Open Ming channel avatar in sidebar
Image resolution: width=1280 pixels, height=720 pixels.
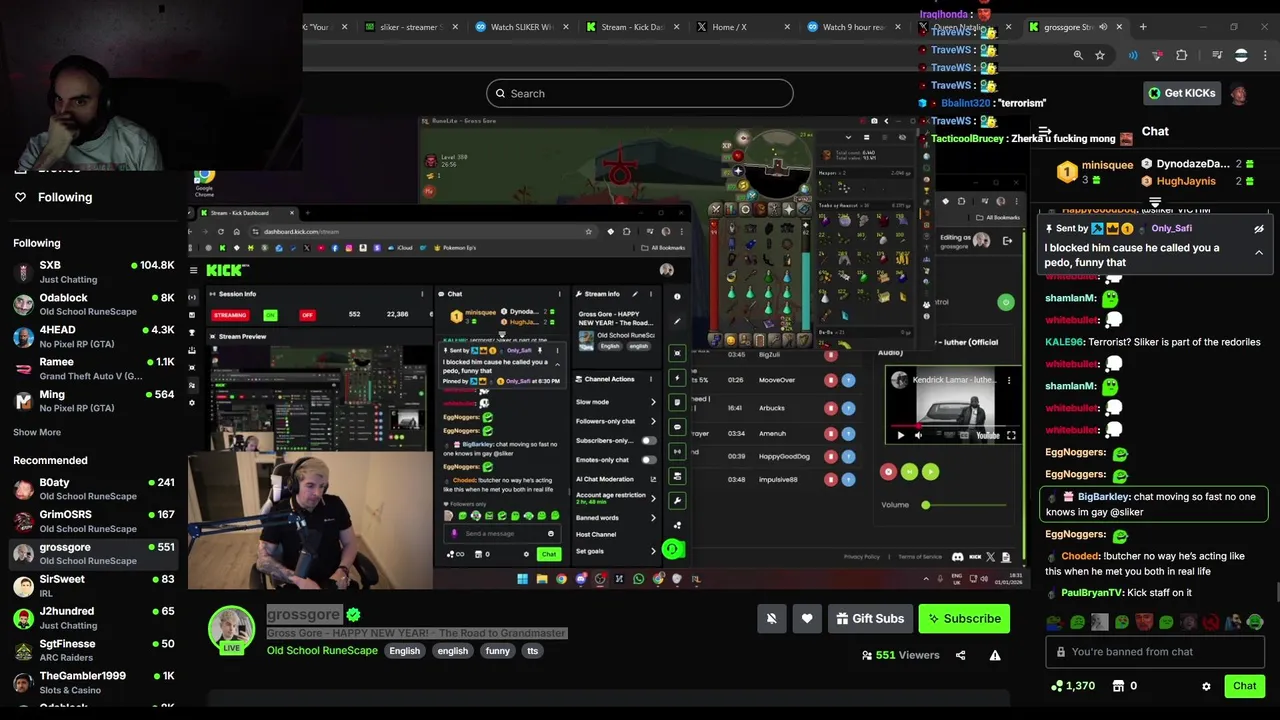24,400
